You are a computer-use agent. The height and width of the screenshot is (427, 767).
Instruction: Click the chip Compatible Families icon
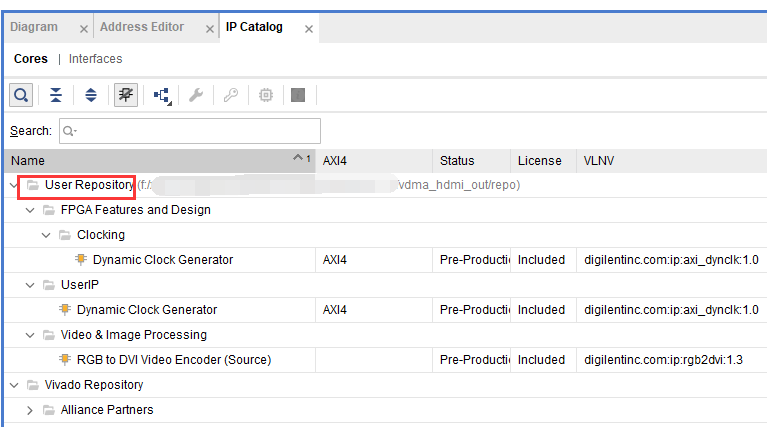266,95
